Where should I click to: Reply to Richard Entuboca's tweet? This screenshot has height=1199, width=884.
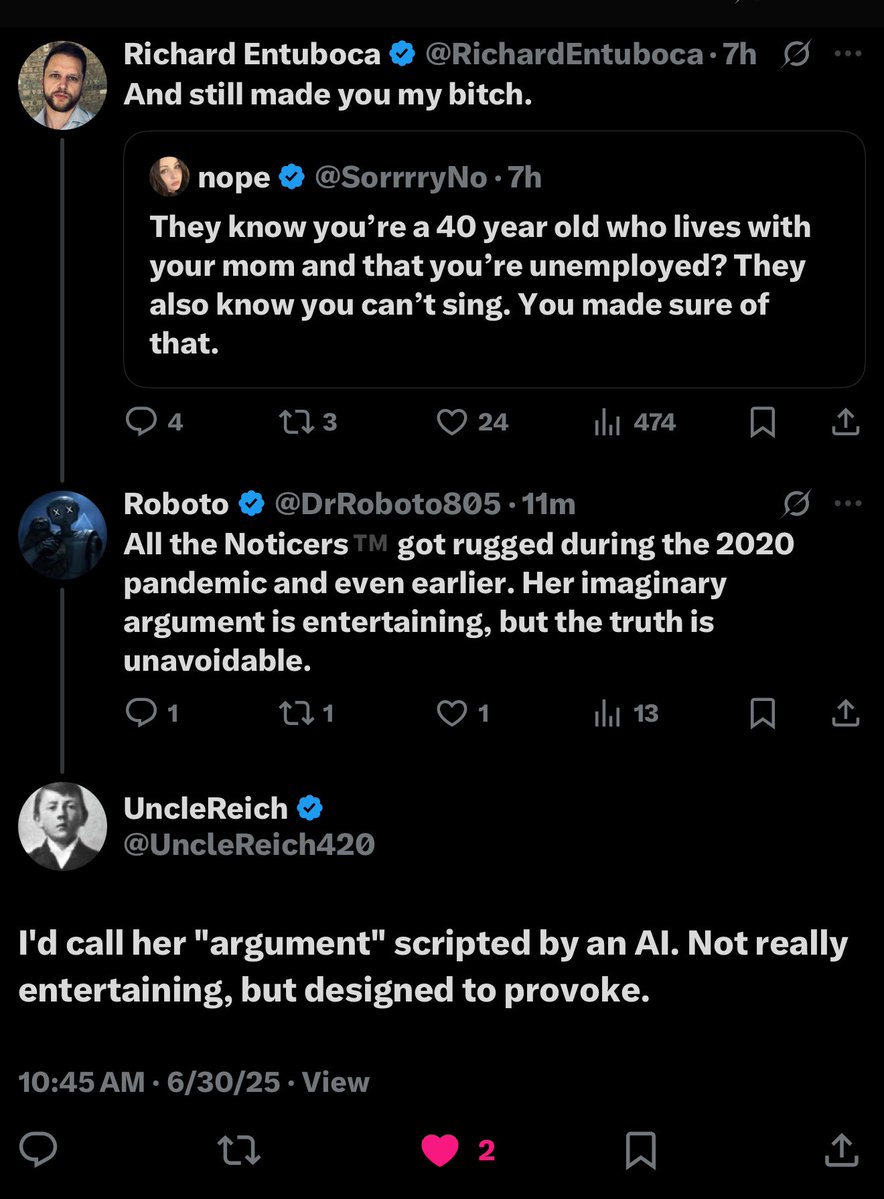tap(140, 422)
